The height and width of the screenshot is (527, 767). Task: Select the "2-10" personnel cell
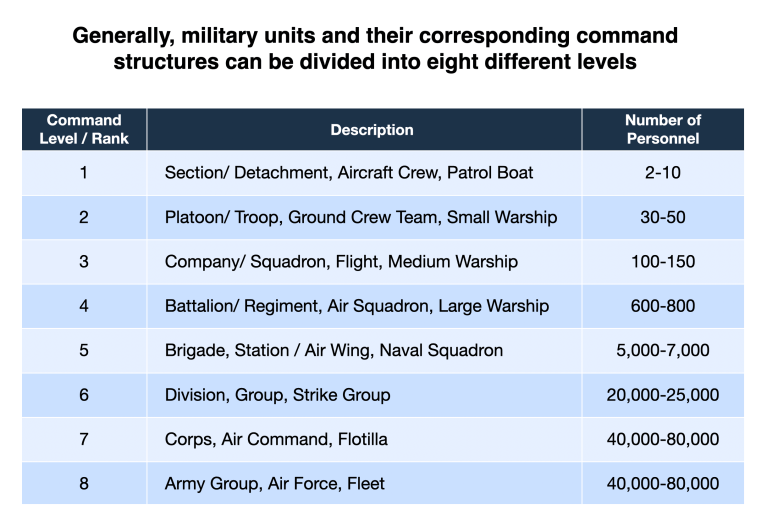[662, 173]
